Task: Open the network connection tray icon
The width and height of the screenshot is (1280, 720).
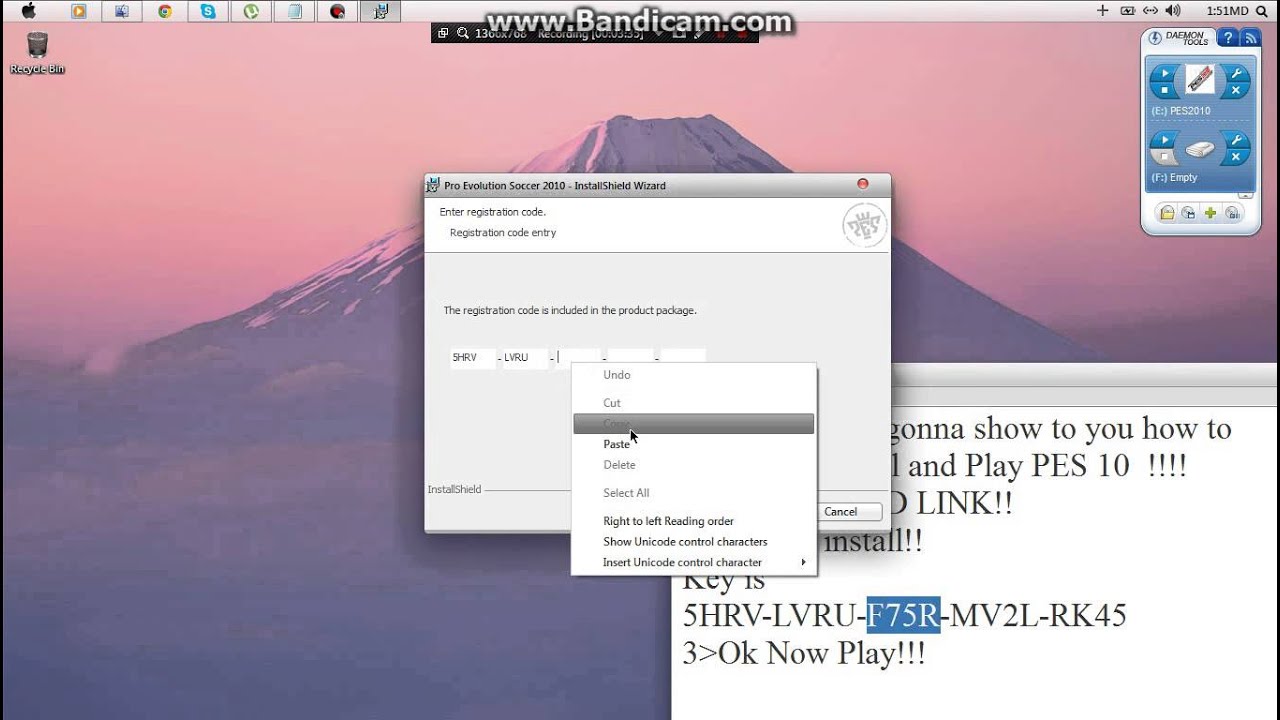Action: click(x=1148, y=11)
